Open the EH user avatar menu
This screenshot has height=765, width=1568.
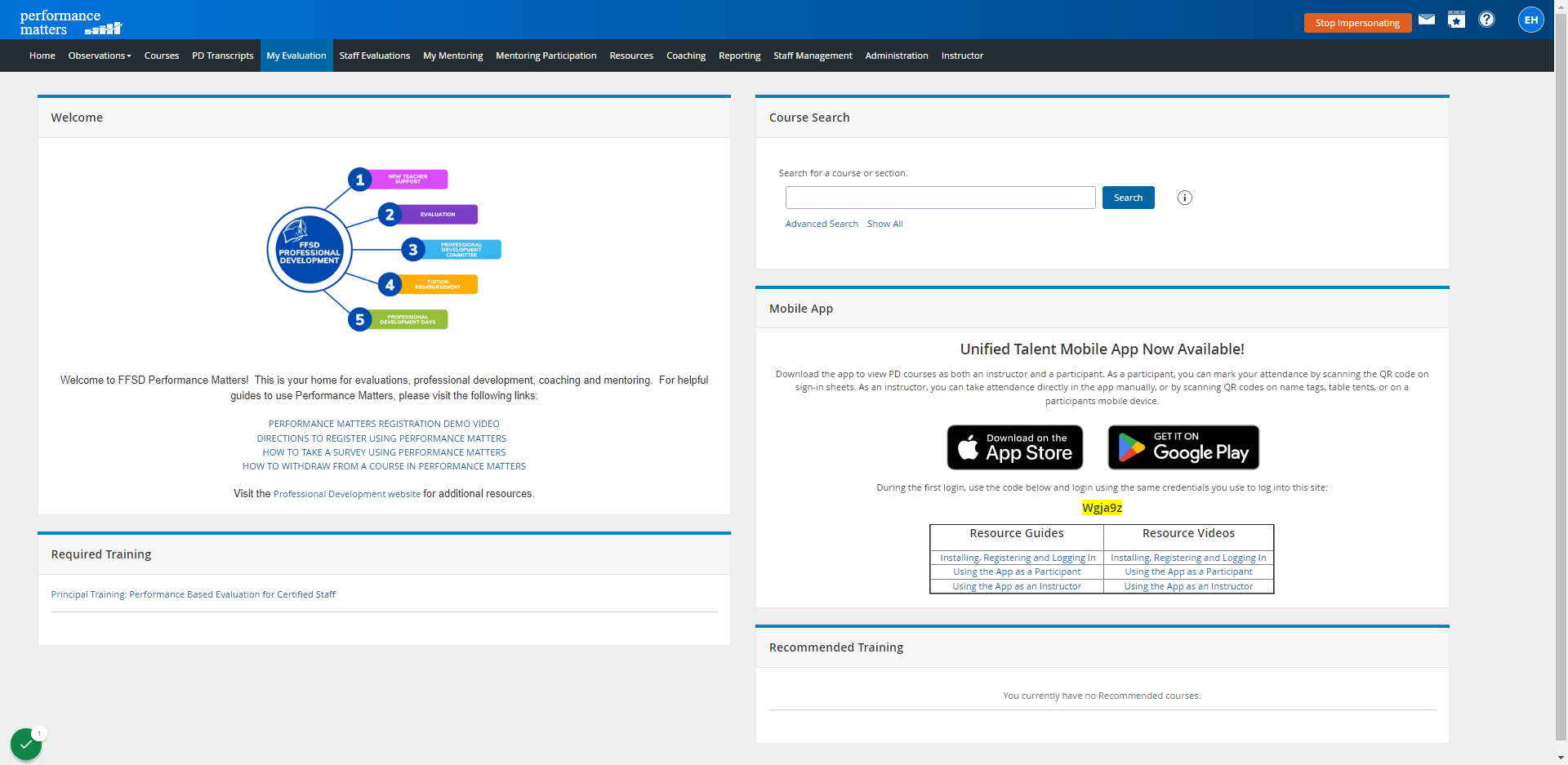click(1530, 20)
